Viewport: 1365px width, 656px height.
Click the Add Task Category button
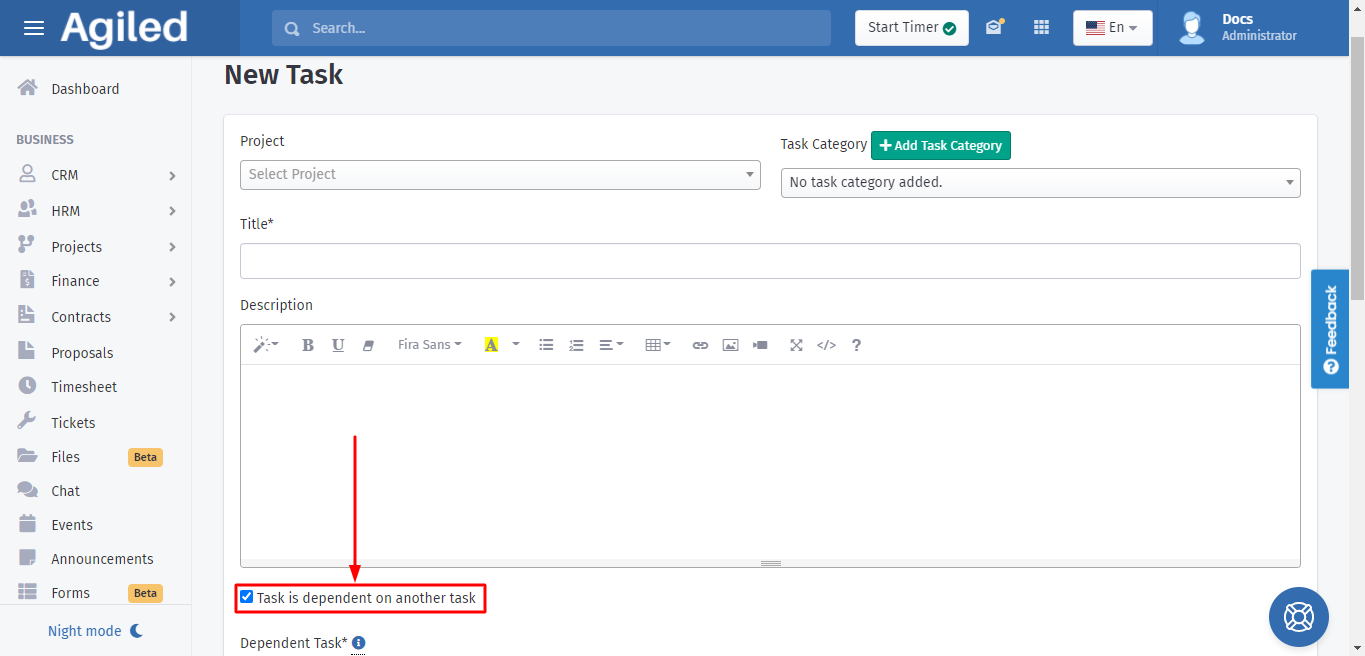coord(941,145)
